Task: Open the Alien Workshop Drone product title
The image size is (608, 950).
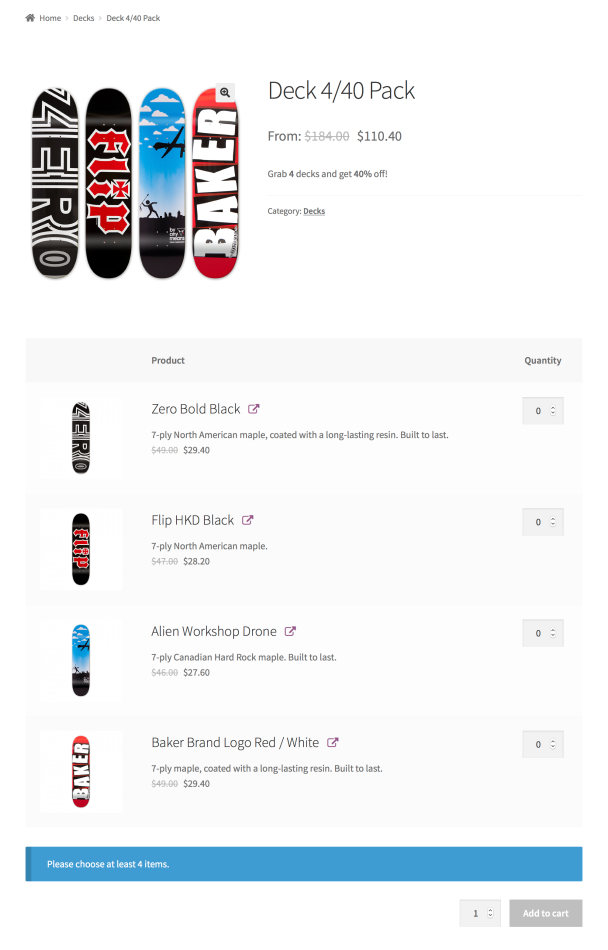Action: 214,631
